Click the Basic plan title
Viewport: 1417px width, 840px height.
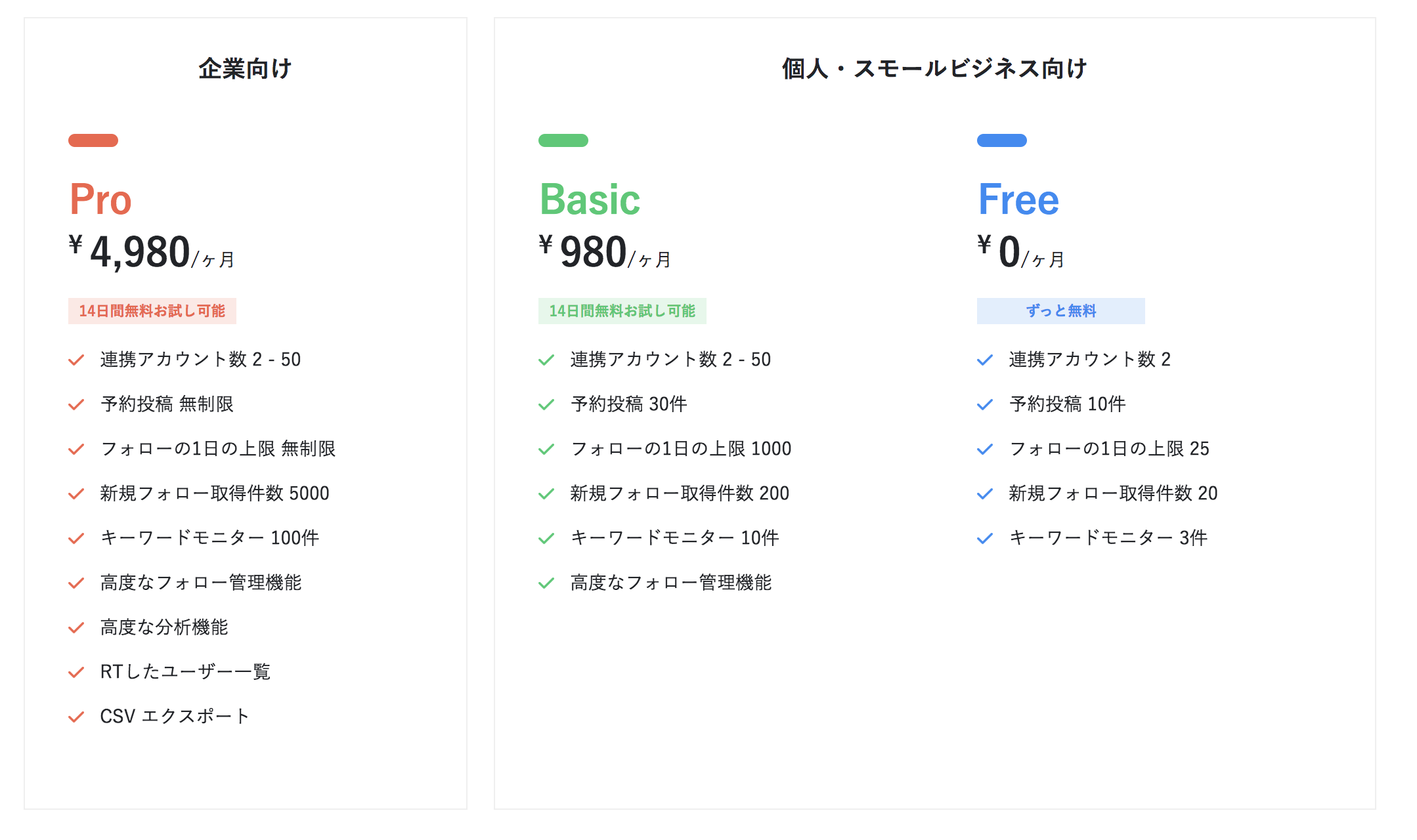(x=590, y=199)
